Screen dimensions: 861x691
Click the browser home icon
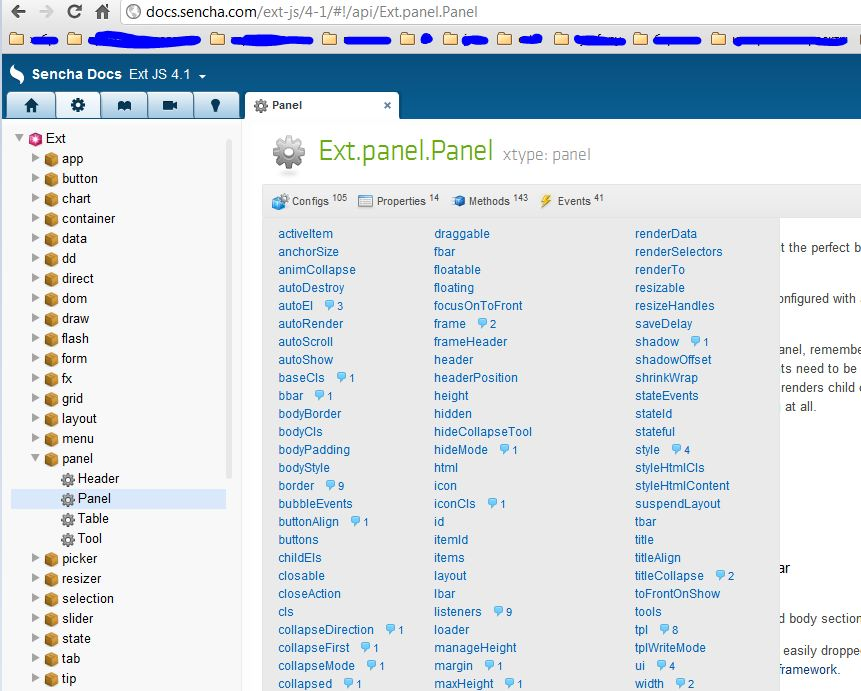pos(103,12)
